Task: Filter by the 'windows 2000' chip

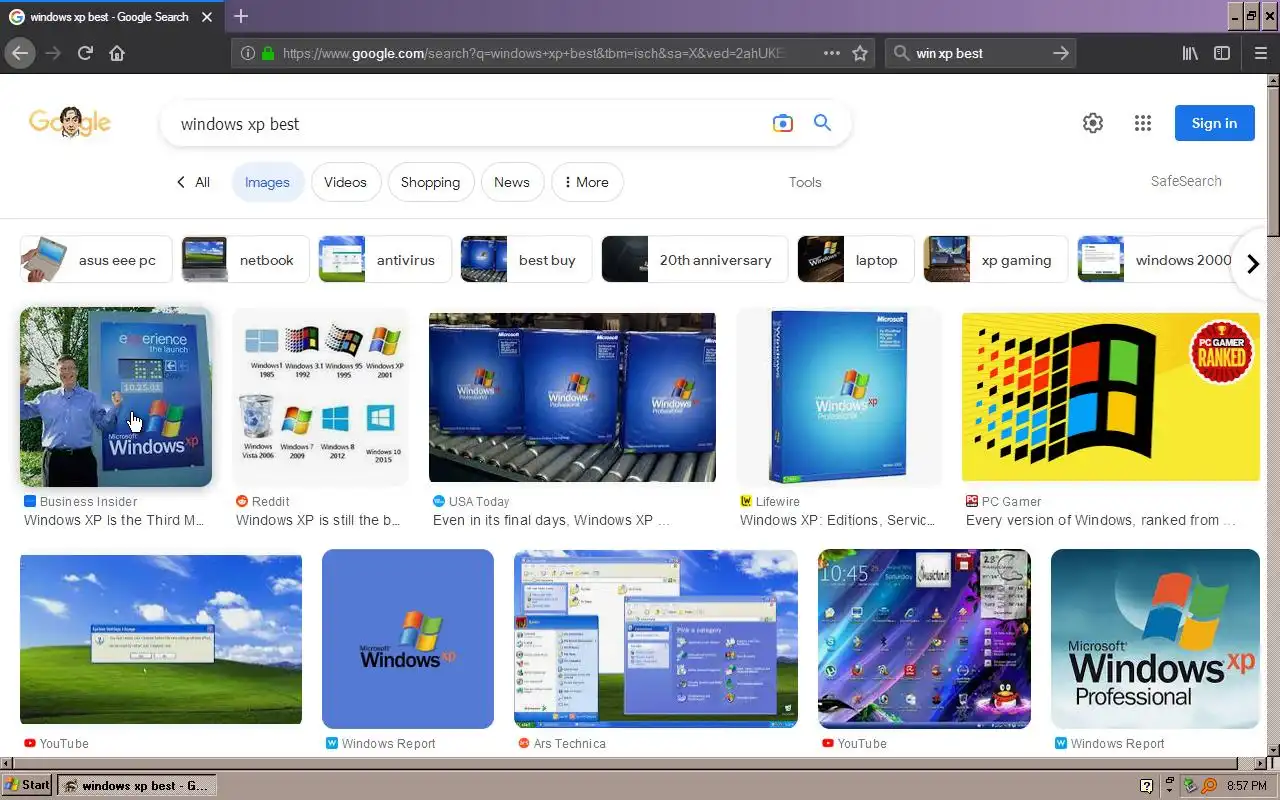Action: (x=1155, y=260)
